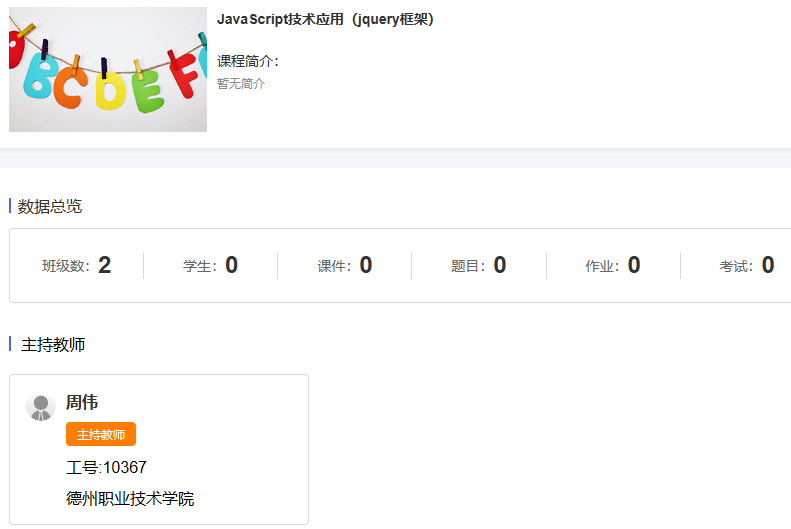Viewport: 791px width, 529px height.
Task: Click the 班级数 label
Action: [x=66, y=266]
